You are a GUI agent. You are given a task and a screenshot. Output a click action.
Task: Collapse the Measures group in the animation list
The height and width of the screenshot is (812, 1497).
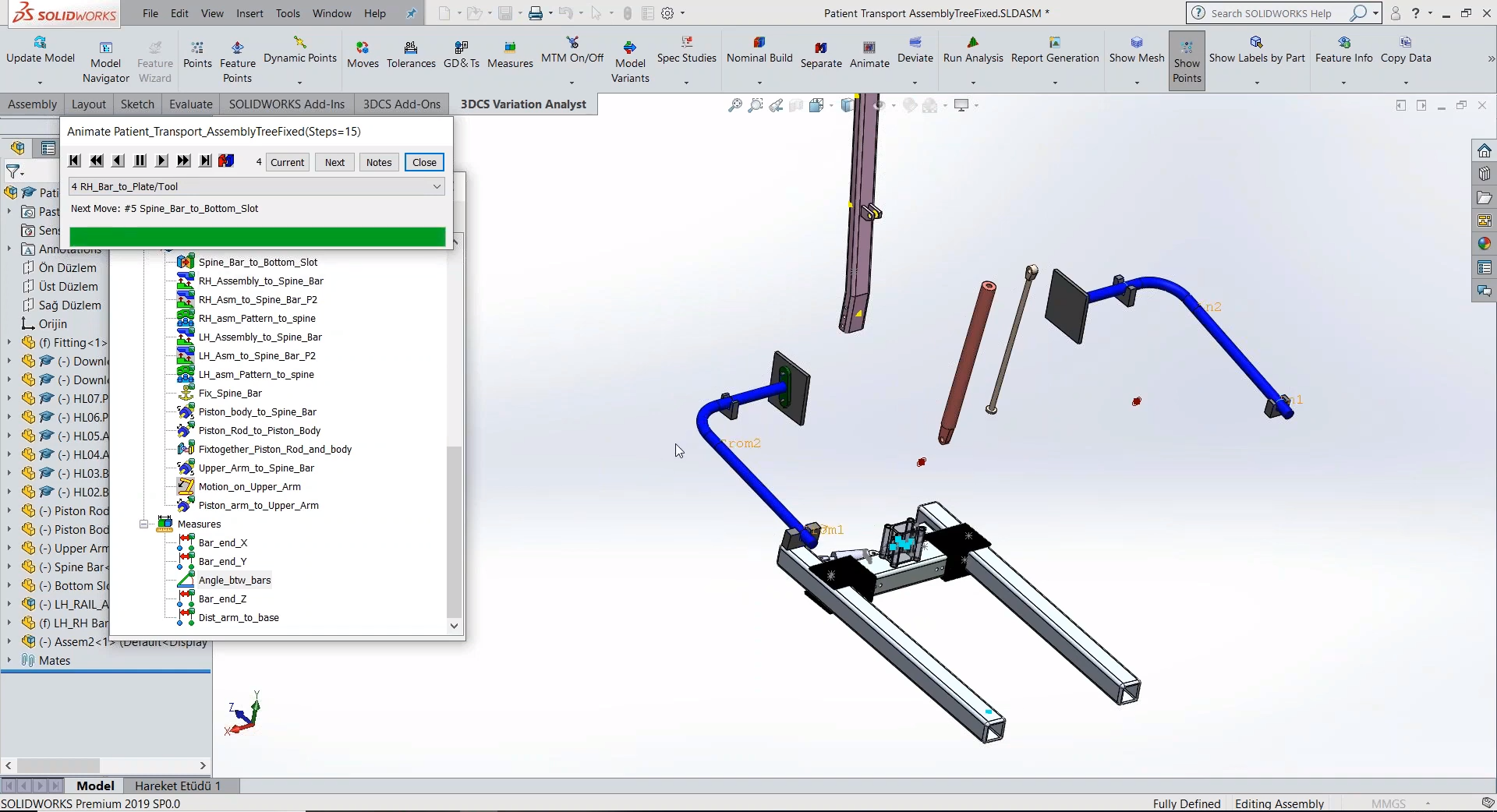(x=143, y=524)
